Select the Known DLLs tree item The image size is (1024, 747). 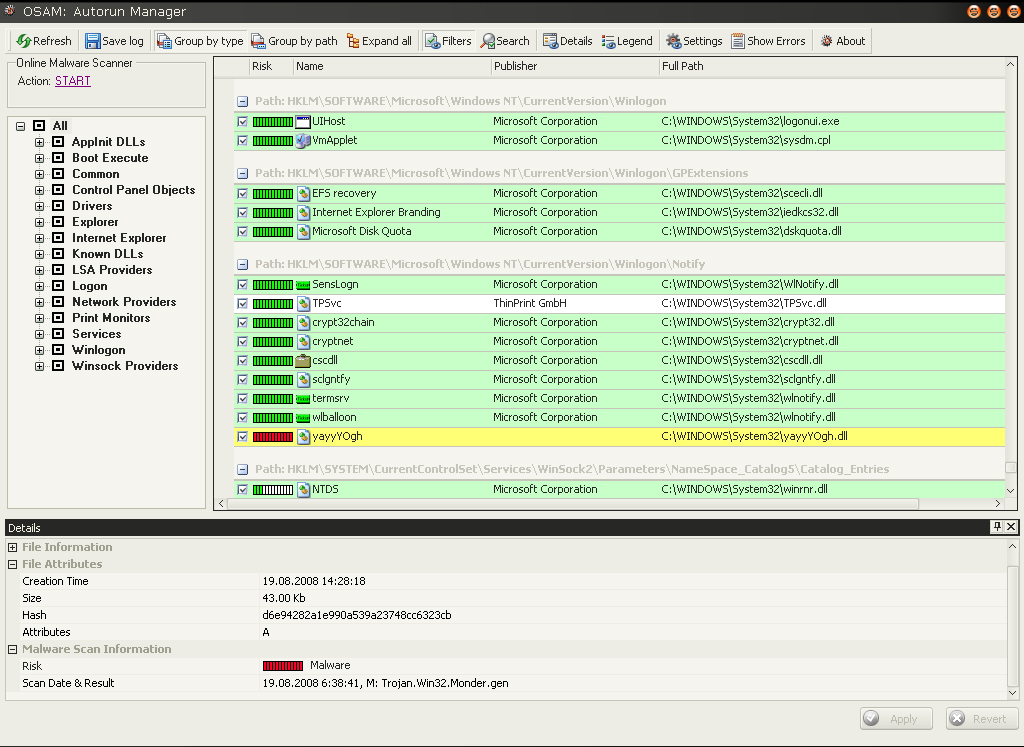(x=108, y=254)
